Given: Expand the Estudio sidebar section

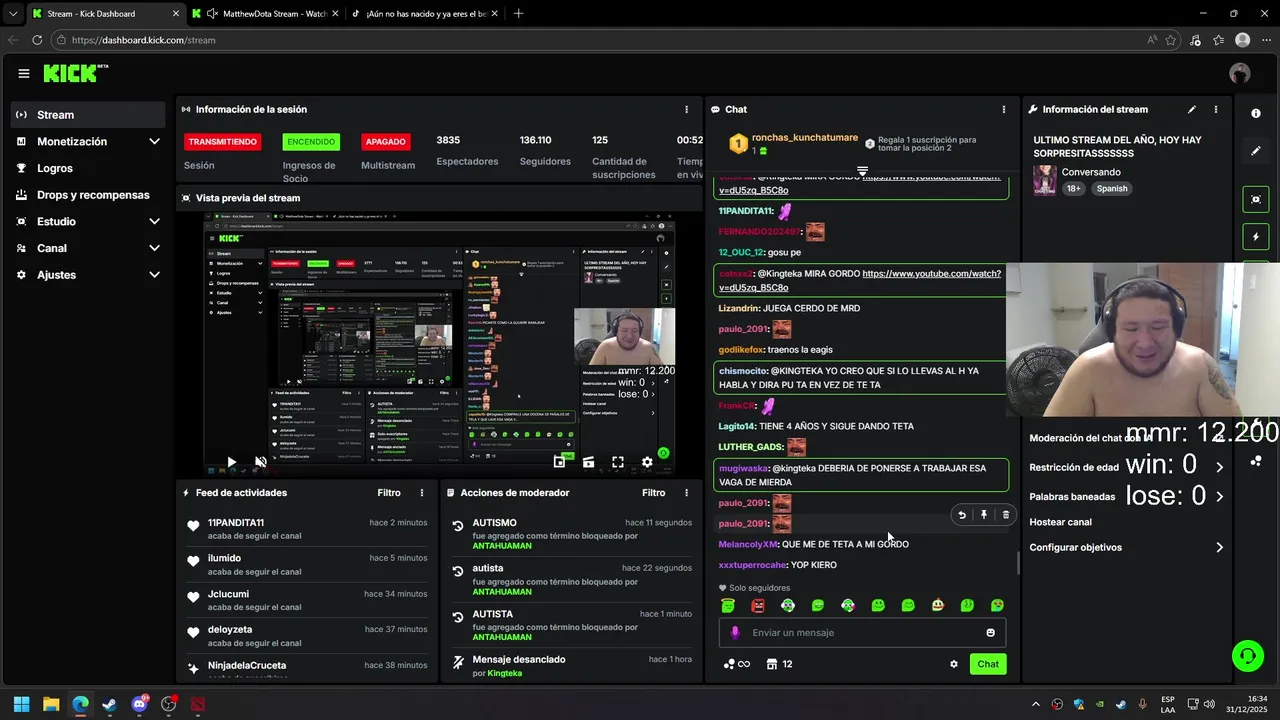Looking at the screenshot, I should [x=89, y=222].
